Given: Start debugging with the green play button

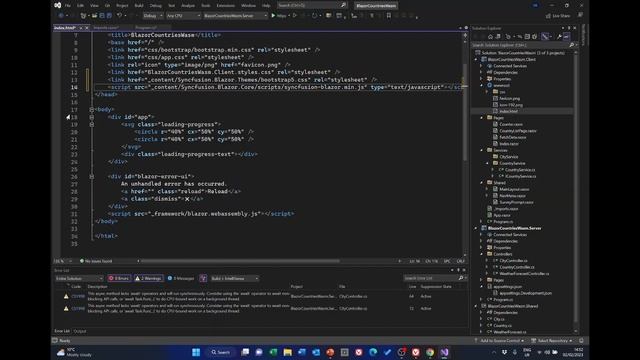Looking at the screenshot, I should (273, 16).
